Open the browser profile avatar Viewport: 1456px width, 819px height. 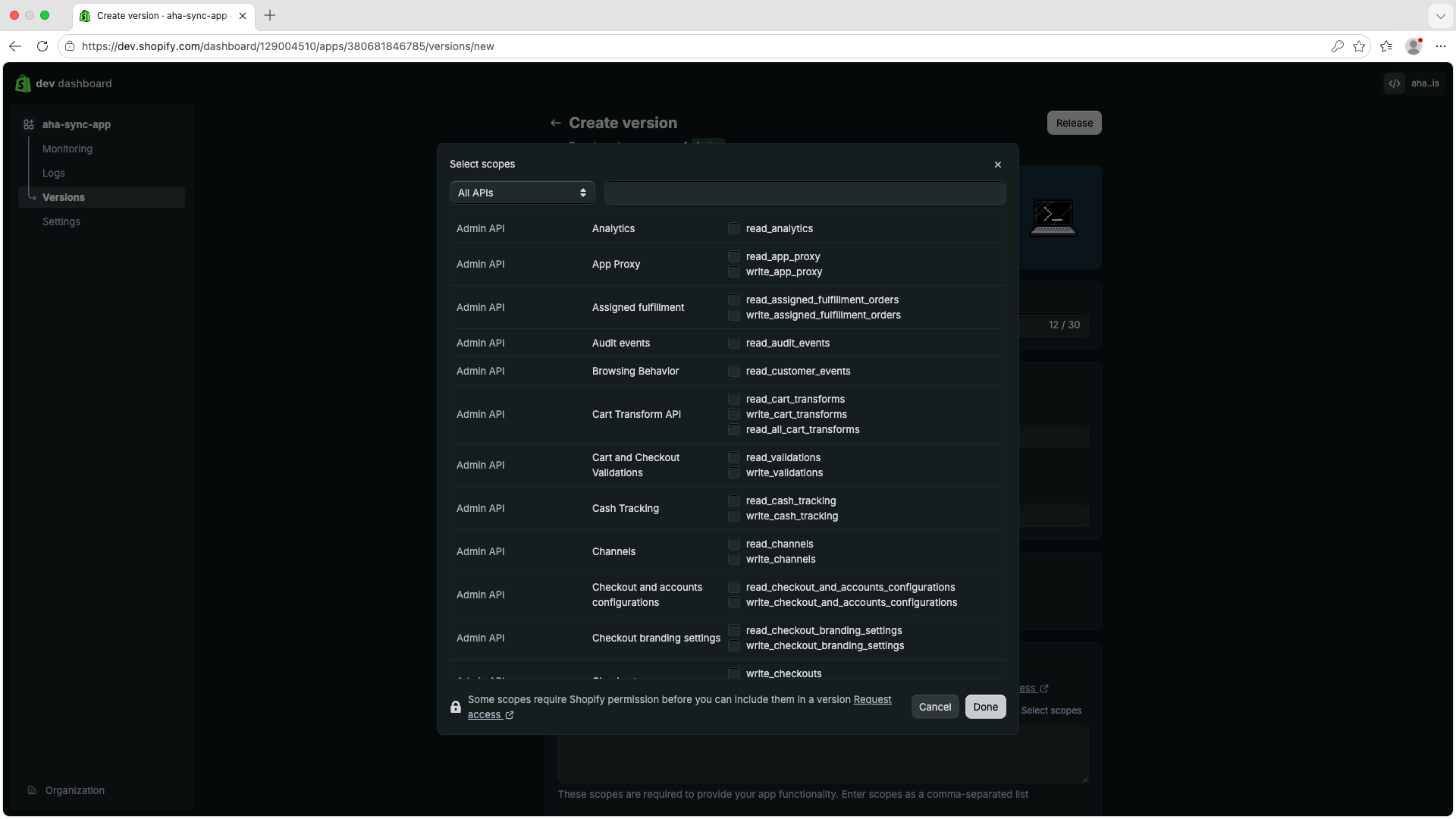click(1414, 46)
